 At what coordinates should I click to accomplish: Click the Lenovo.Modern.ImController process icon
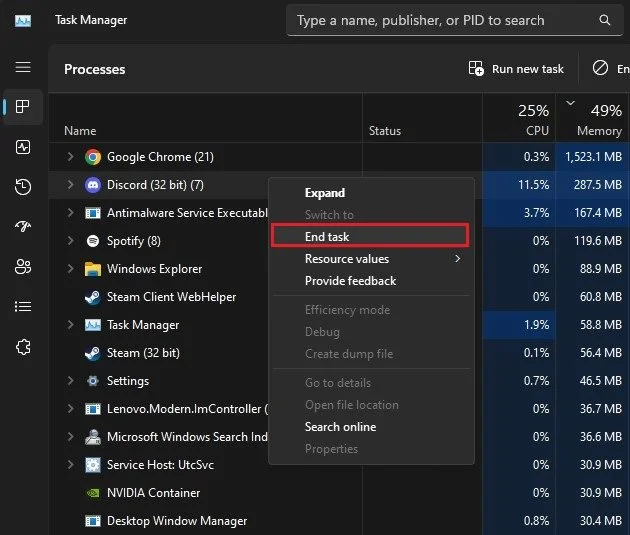pyautogui.click(x=93, y=409)
